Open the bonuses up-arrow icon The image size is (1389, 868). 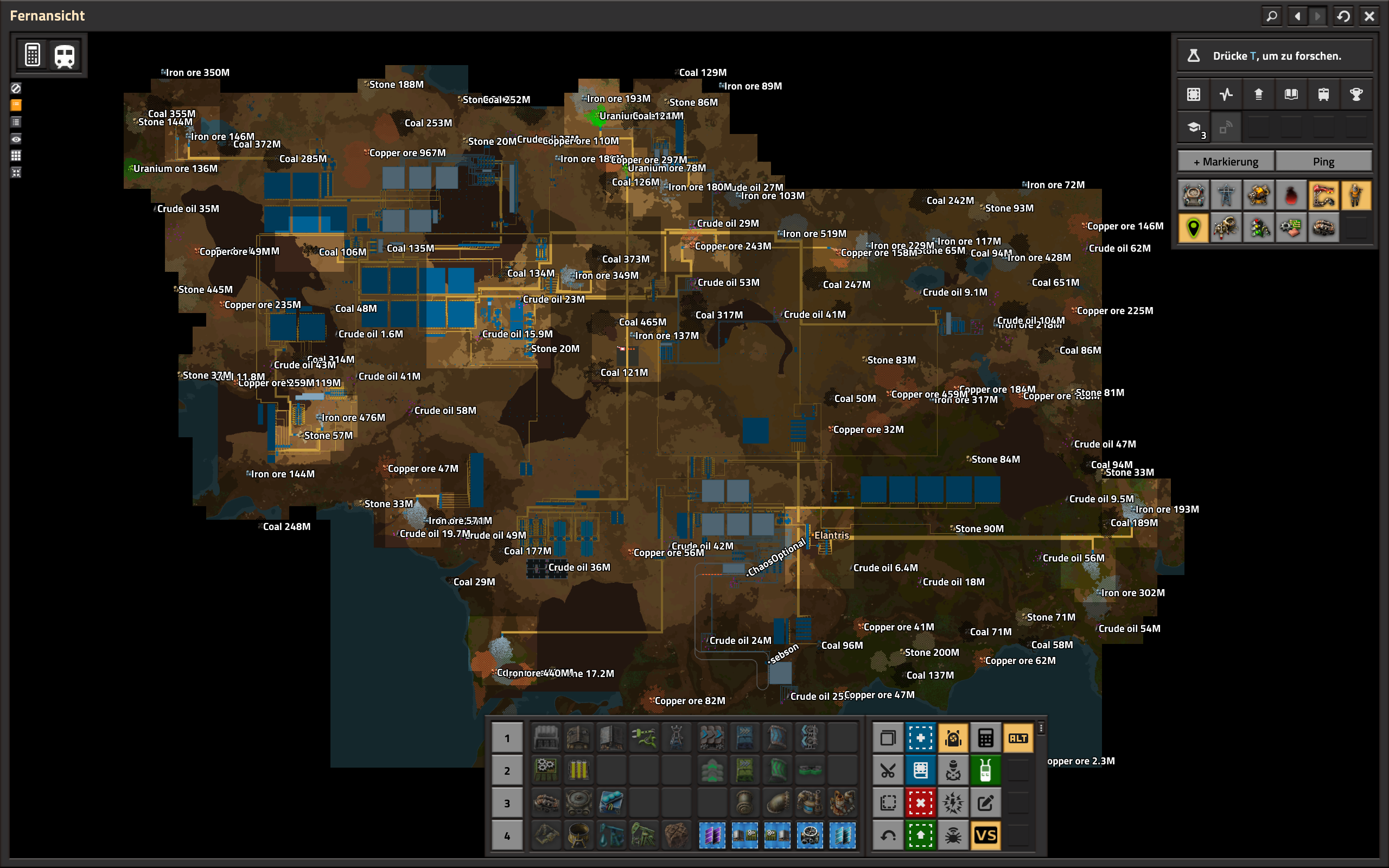point(1259,94)
